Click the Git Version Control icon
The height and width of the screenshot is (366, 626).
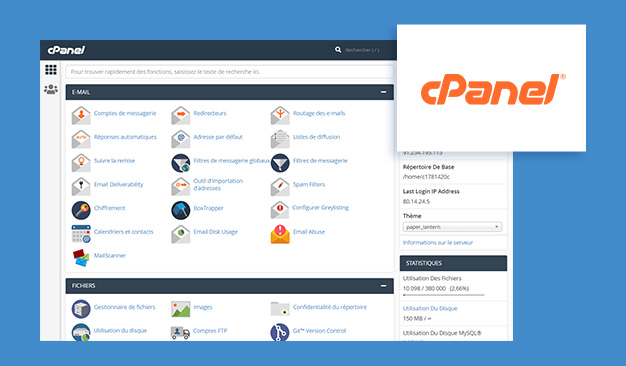pos(280,332)
